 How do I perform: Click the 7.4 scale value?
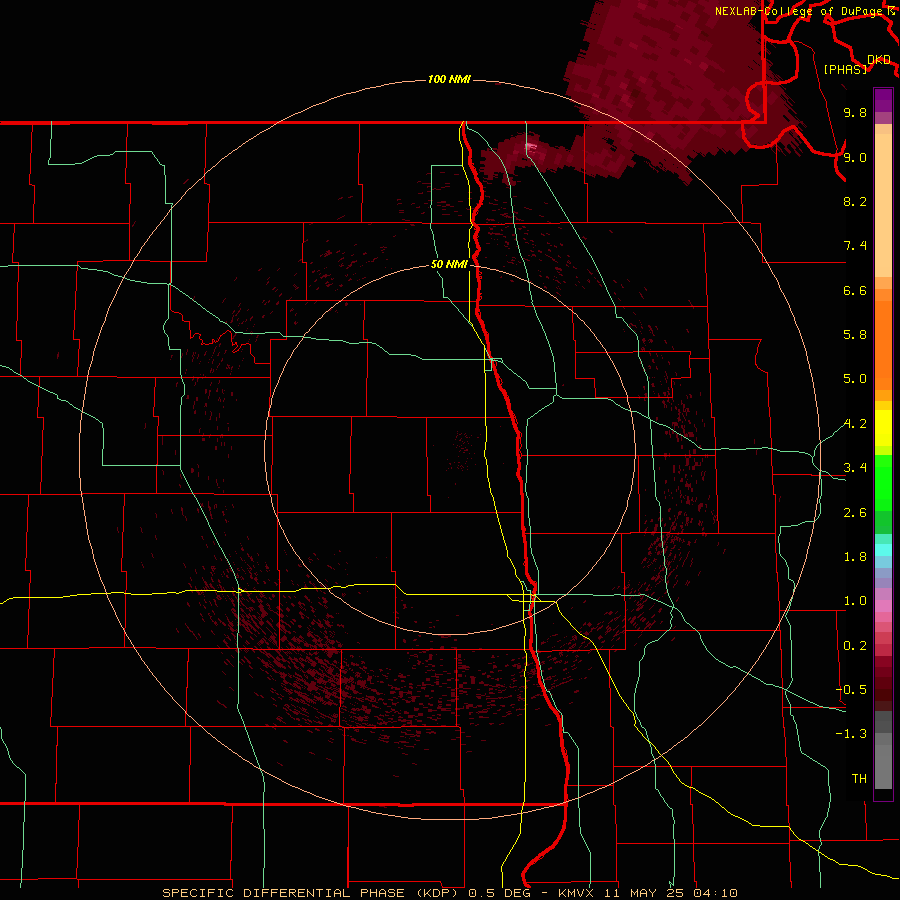855,246
